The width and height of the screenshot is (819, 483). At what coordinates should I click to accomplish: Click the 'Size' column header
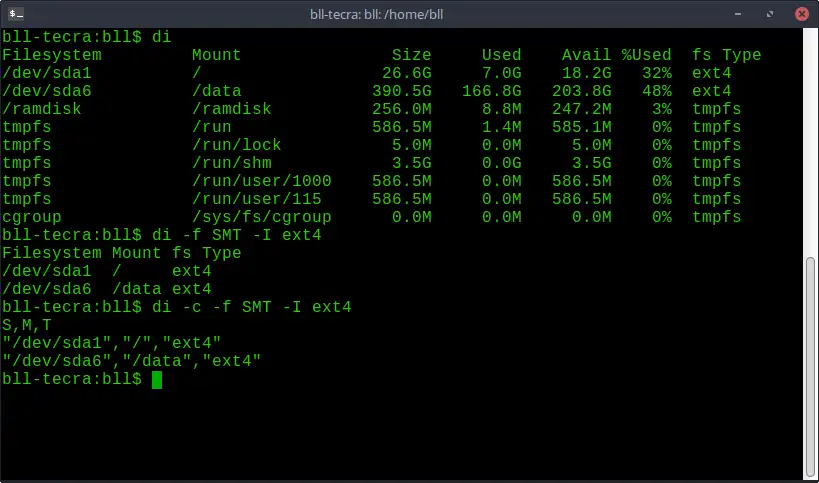pyautogui.click(x=412, y=55)
